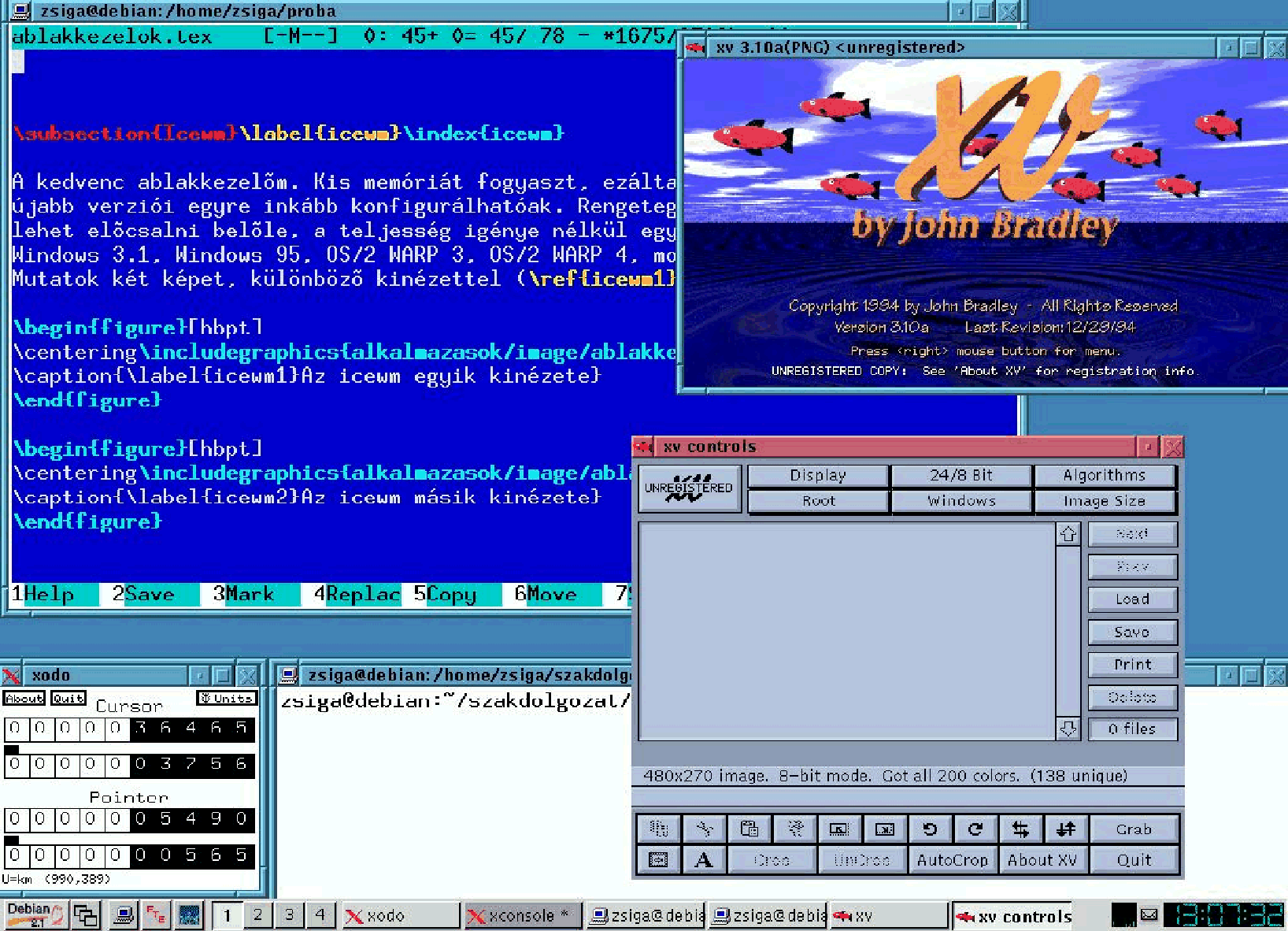Switch to workspace 1

point(228,914)
